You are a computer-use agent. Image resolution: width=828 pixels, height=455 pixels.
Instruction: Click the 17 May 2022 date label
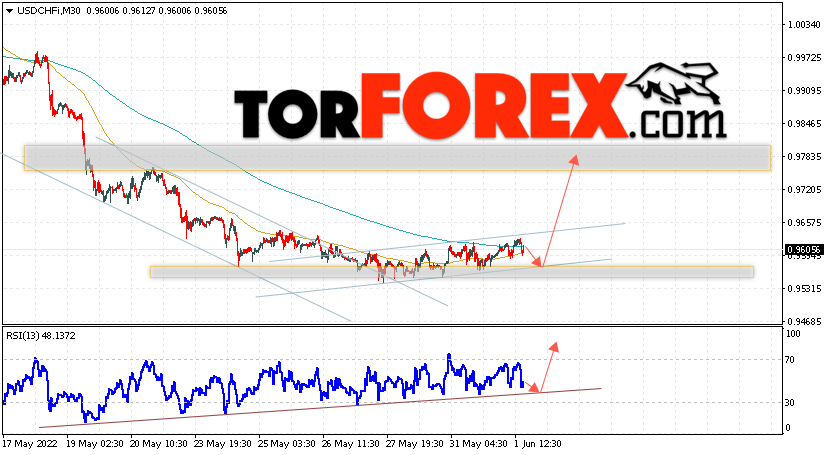click(32, 444)
